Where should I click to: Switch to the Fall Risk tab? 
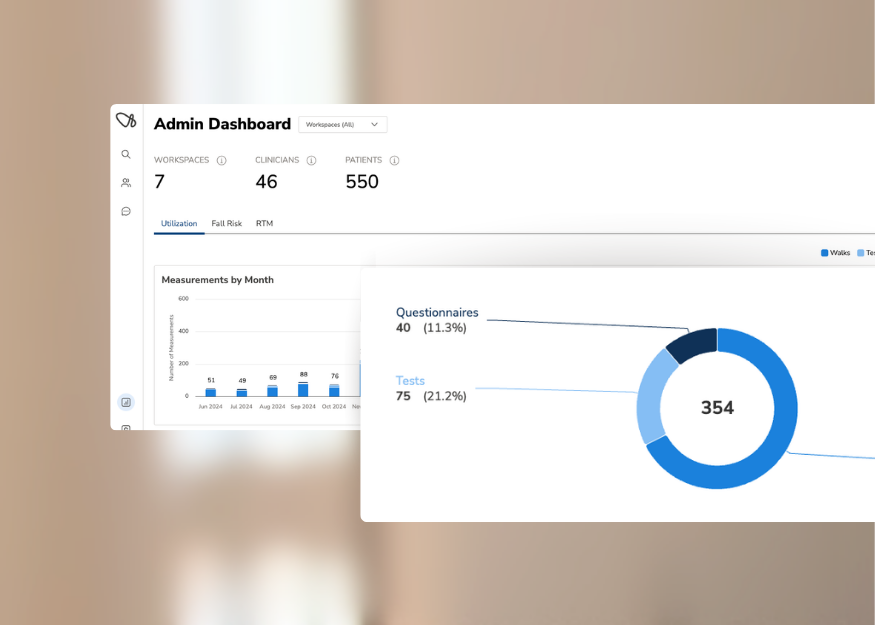(x=227, y=223)
